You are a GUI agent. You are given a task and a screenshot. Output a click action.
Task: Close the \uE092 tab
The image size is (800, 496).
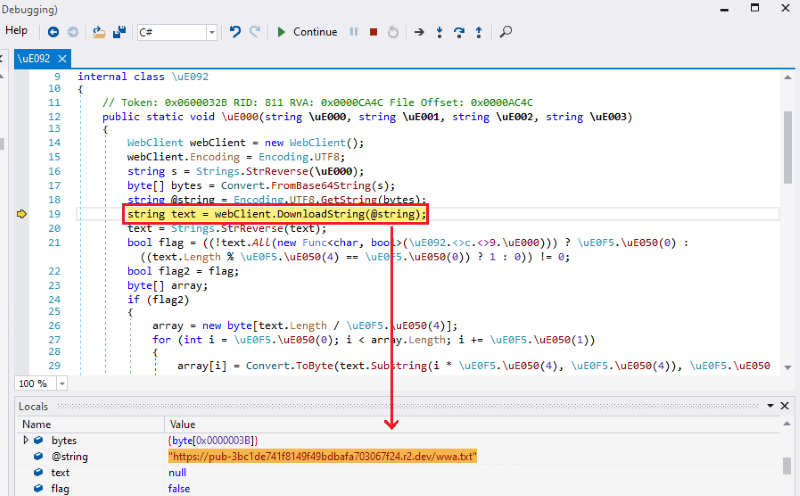click(x=61, y=59)
